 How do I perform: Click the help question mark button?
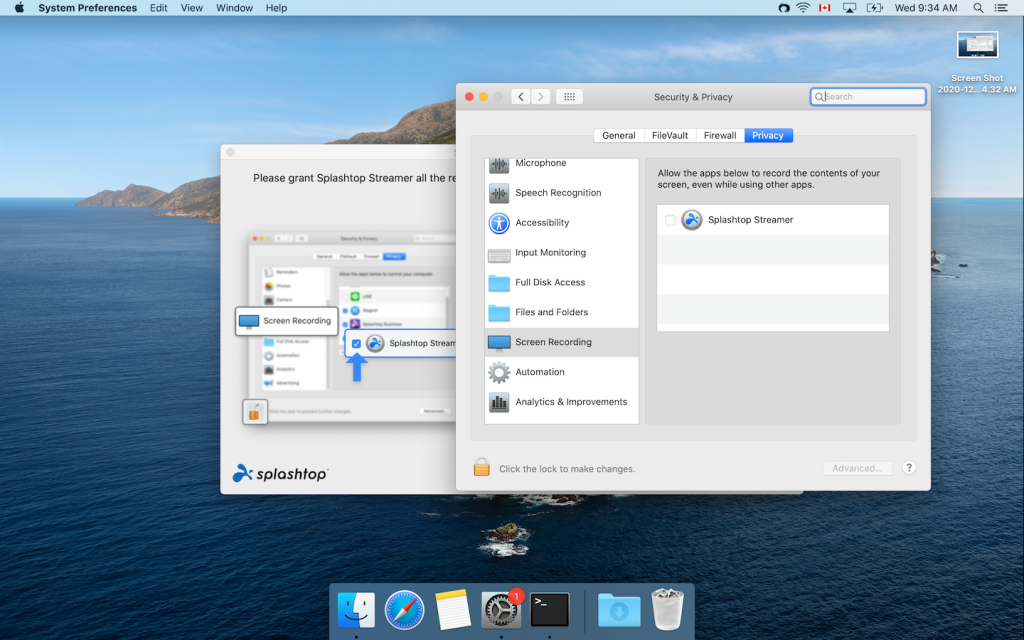click(x=909, y=468)
